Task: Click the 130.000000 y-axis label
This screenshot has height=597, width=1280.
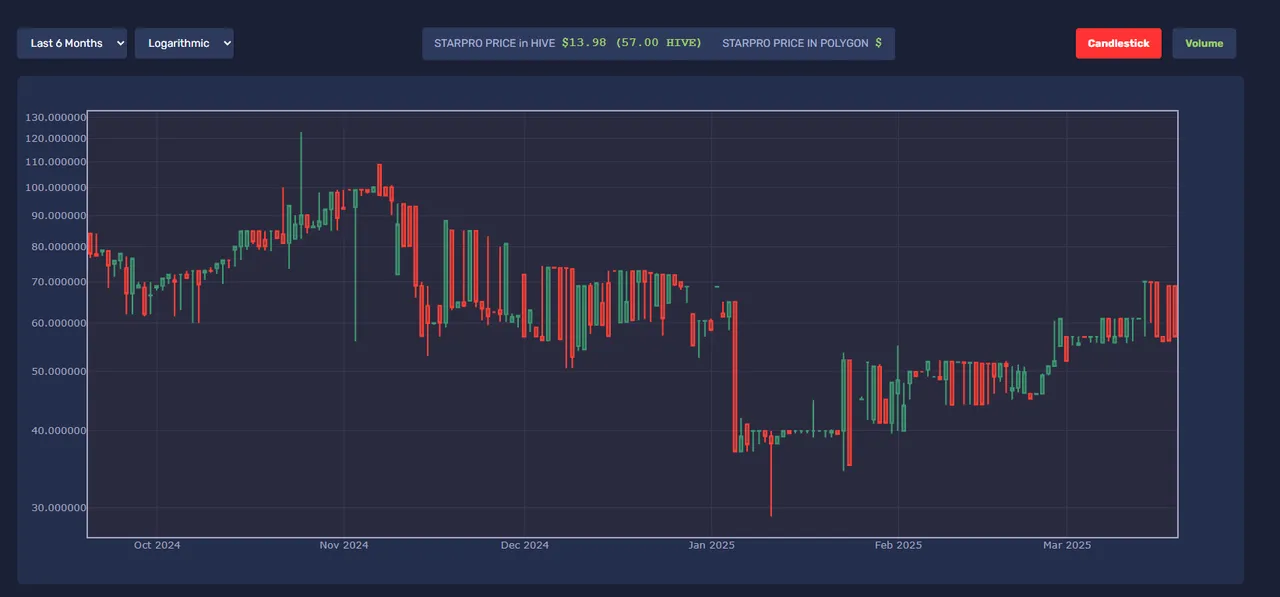Action: (57, 117)
